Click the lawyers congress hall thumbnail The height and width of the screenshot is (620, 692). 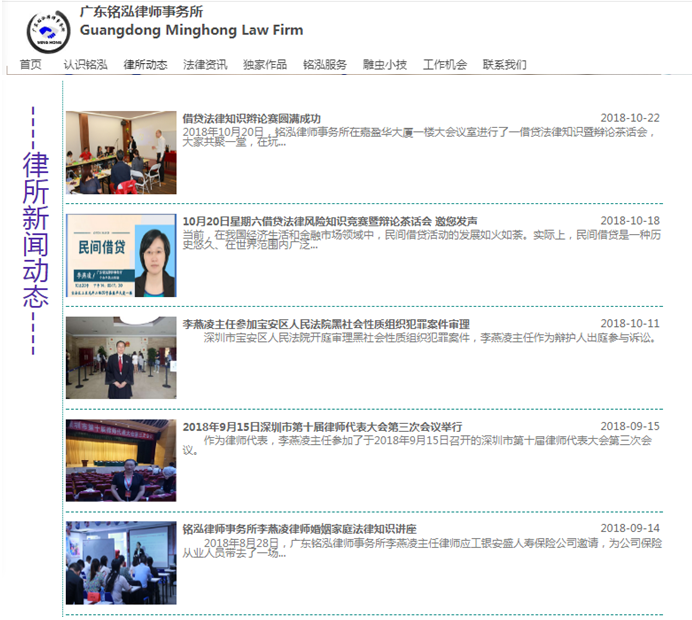coord(121,460)
